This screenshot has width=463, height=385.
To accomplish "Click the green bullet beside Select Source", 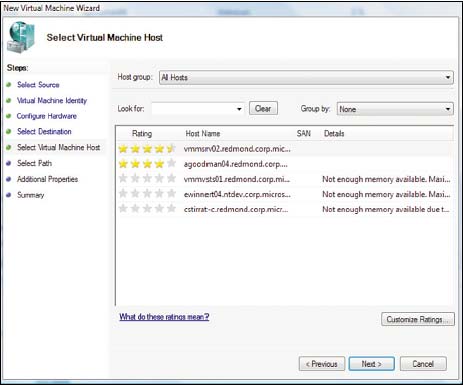I will click(x=9, y=85).
